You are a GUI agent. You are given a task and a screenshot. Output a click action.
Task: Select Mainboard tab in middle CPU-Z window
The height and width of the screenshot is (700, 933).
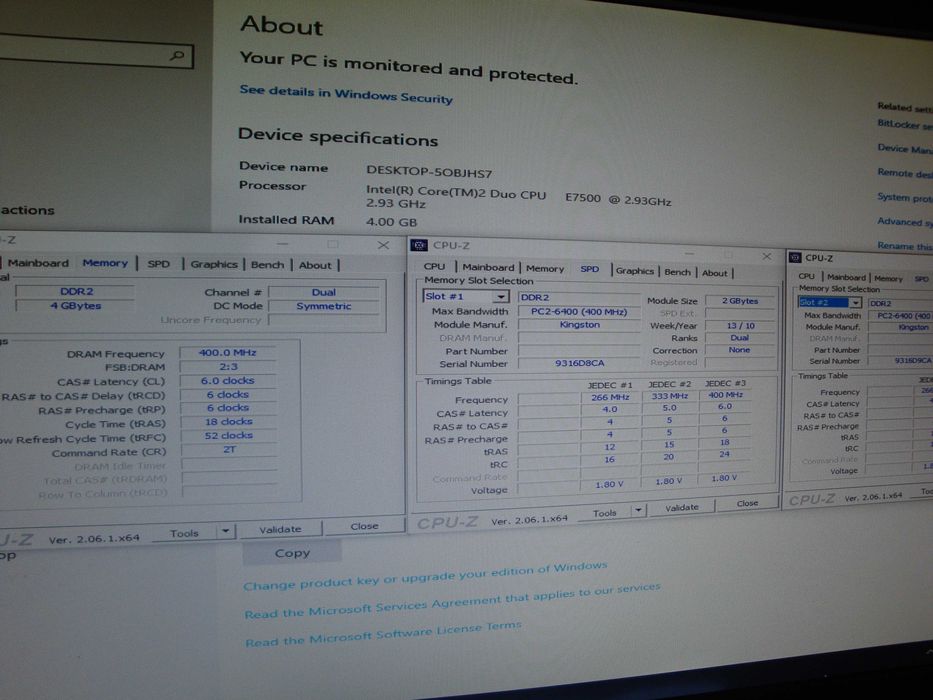tap(488, 268)
